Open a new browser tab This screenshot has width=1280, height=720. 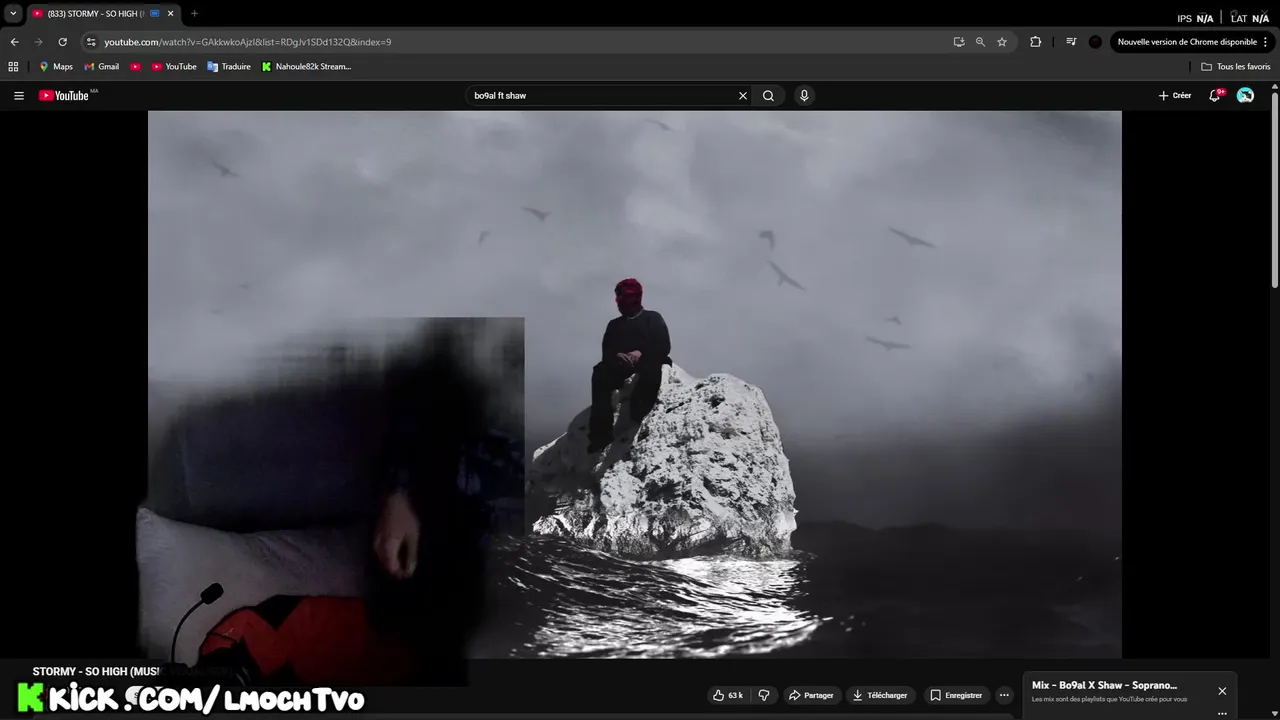pos(194,14)
